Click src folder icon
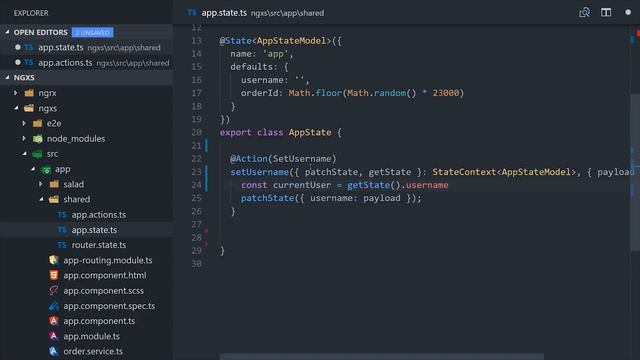This screenshot has width=640, height=360. pos(38,154)
